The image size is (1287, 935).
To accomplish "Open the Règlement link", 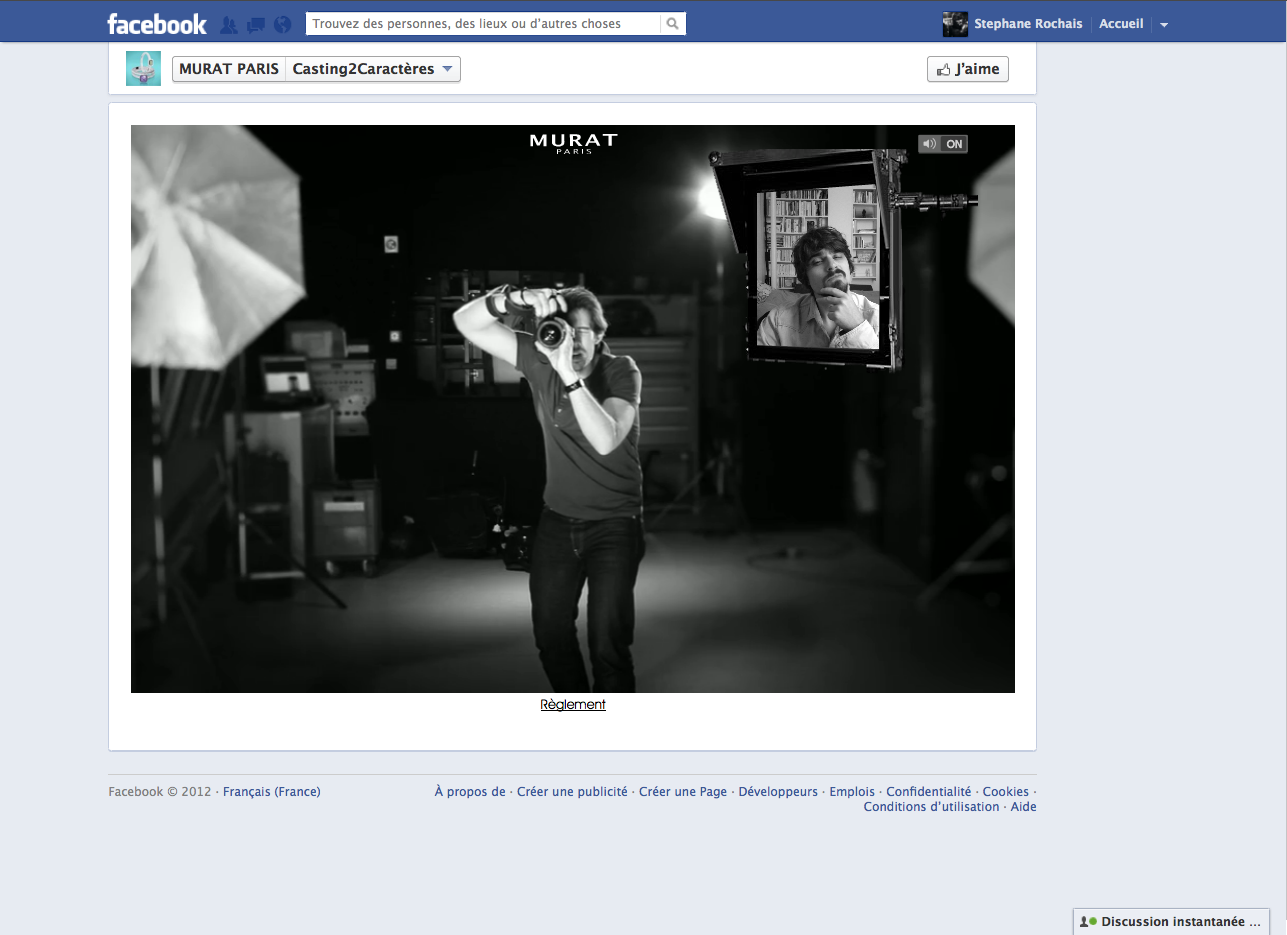I will click(573, 705).
